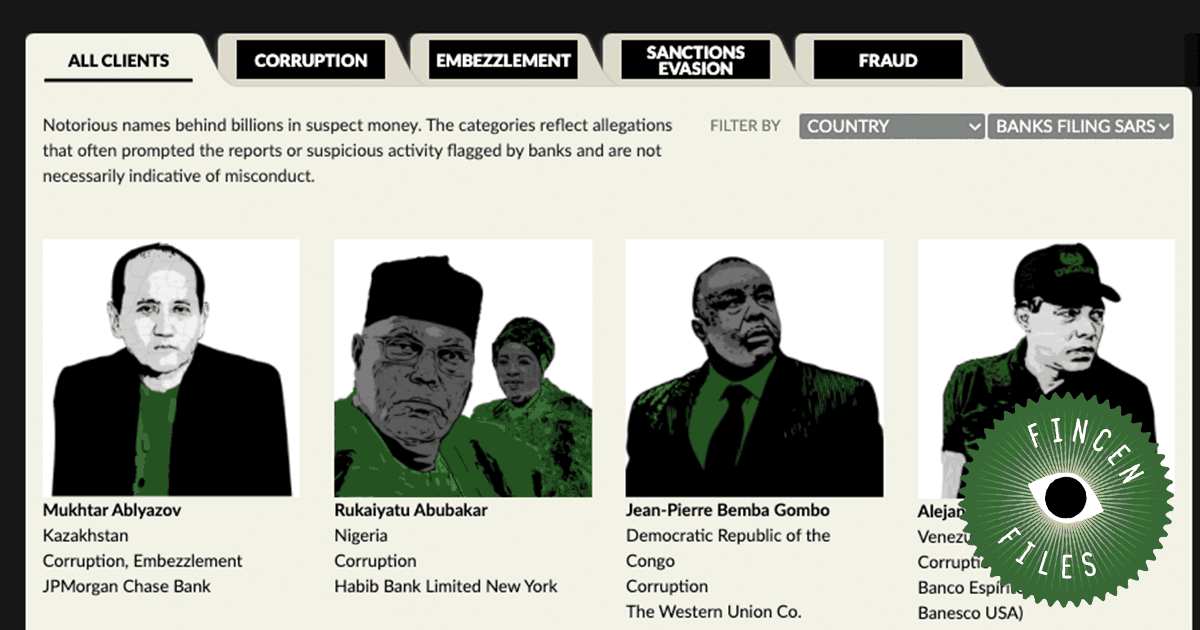Select the EMBEZZLEMENT tab
Screen dimensions: 1200x630
[503, 60]
